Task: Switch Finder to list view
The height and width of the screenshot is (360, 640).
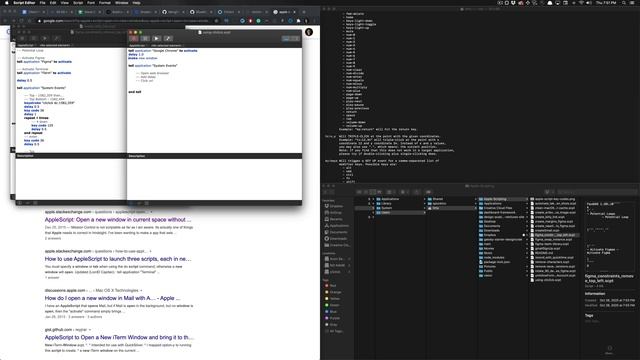Action: pyautogui.click(x=366, y=192)
